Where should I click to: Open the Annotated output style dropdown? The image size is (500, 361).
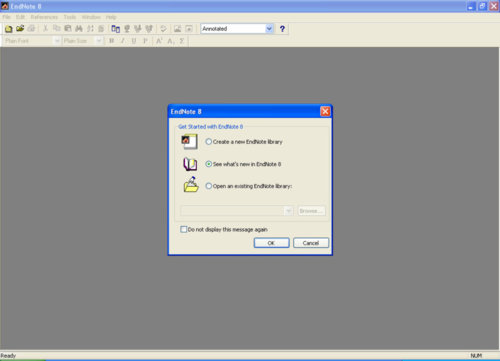pyautogui.click(x=269, y=29)
